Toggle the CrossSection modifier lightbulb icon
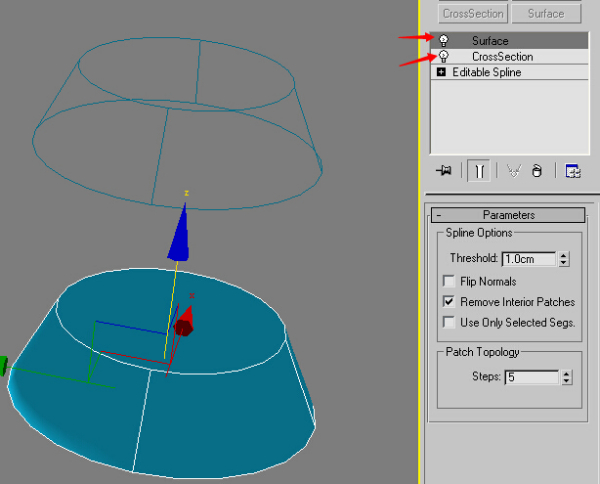The image size is (600, 484). (x=443, y=56)
